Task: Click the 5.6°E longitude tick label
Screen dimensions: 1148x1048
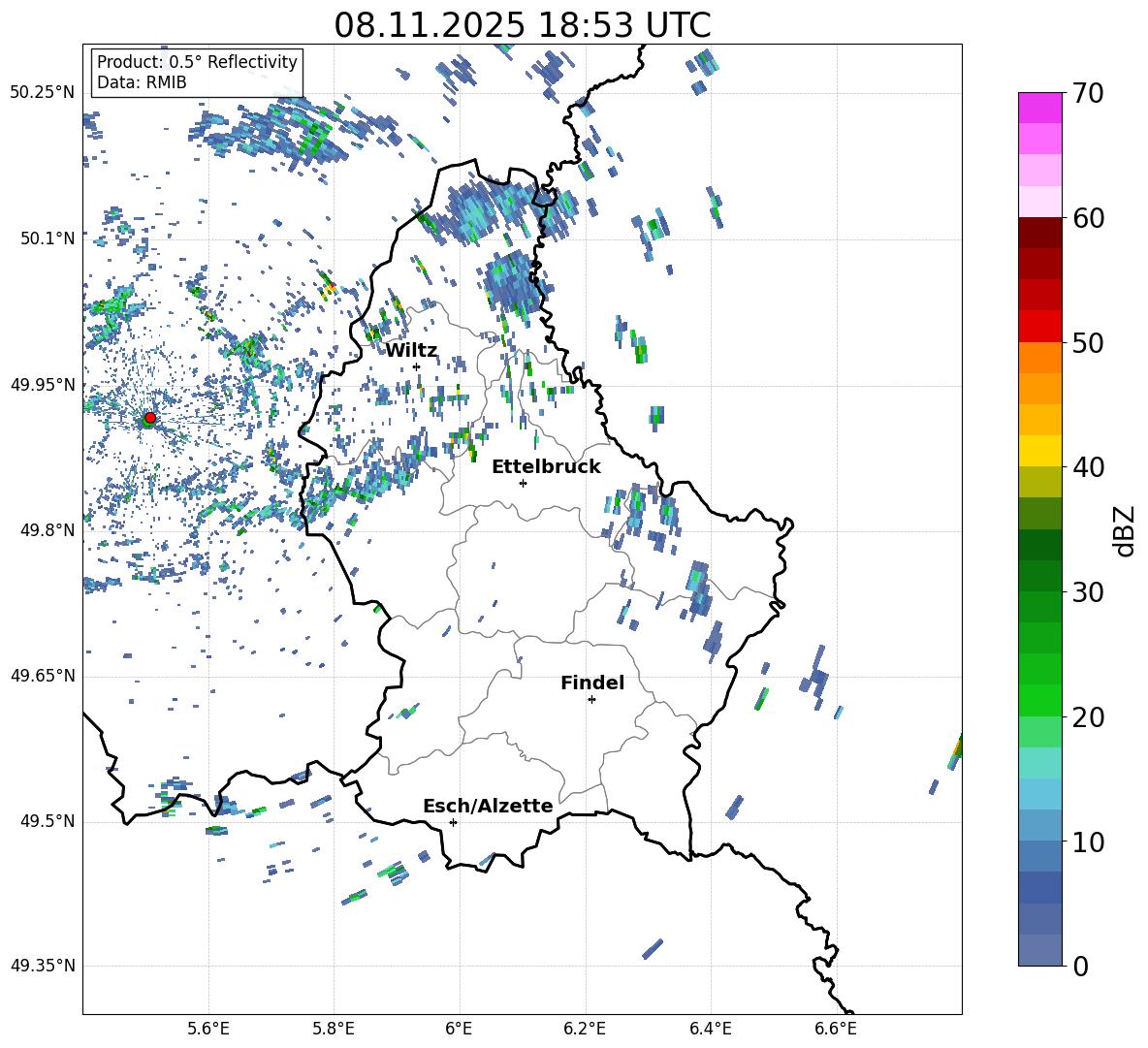Action: coord(208,1029)
